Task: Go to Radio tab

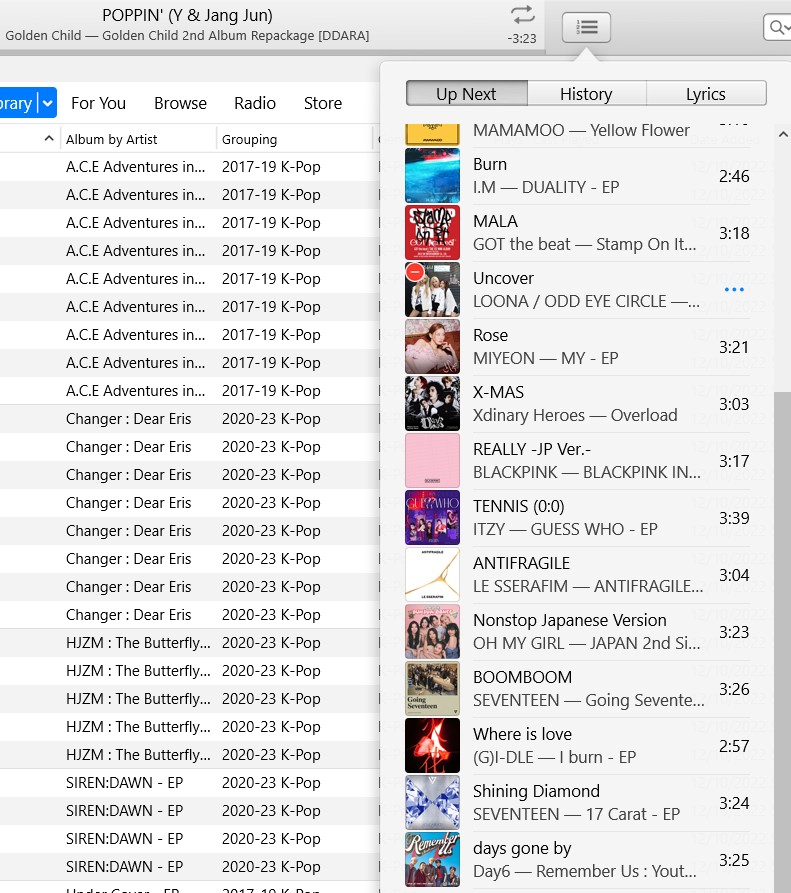Action: tap(255, 103)
